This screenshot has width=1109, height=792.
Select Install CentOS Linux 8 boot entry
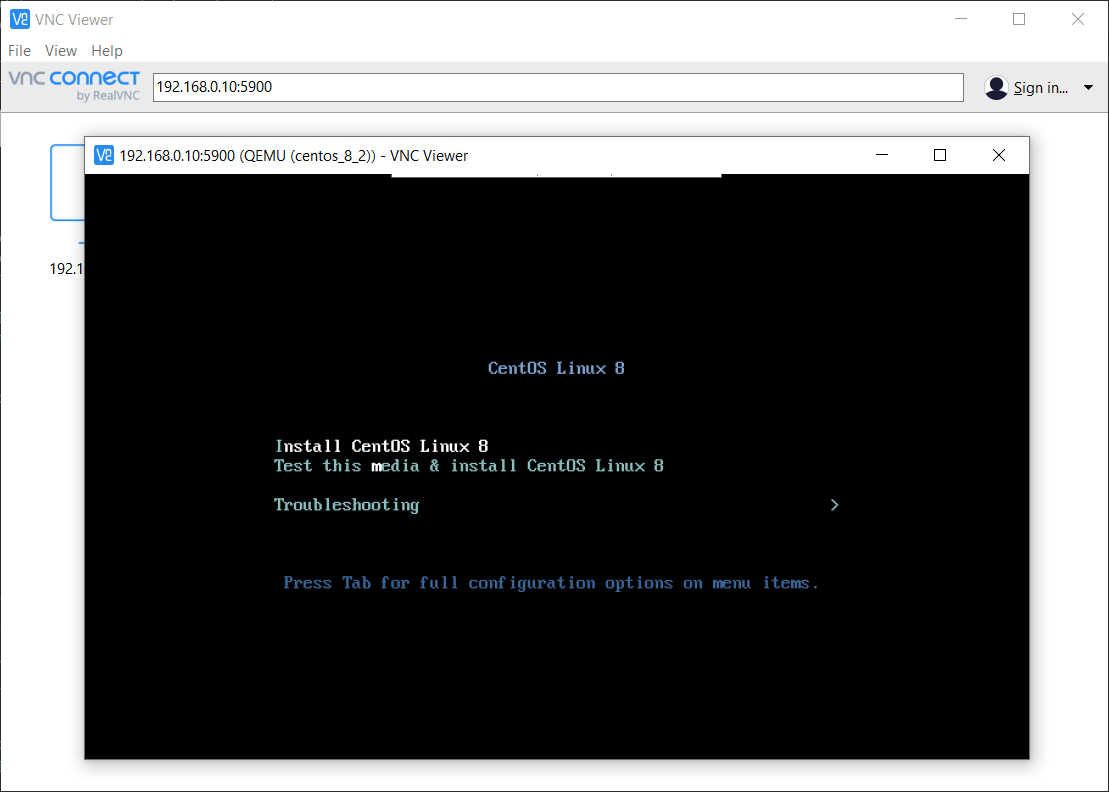click(x=381, y=446)
